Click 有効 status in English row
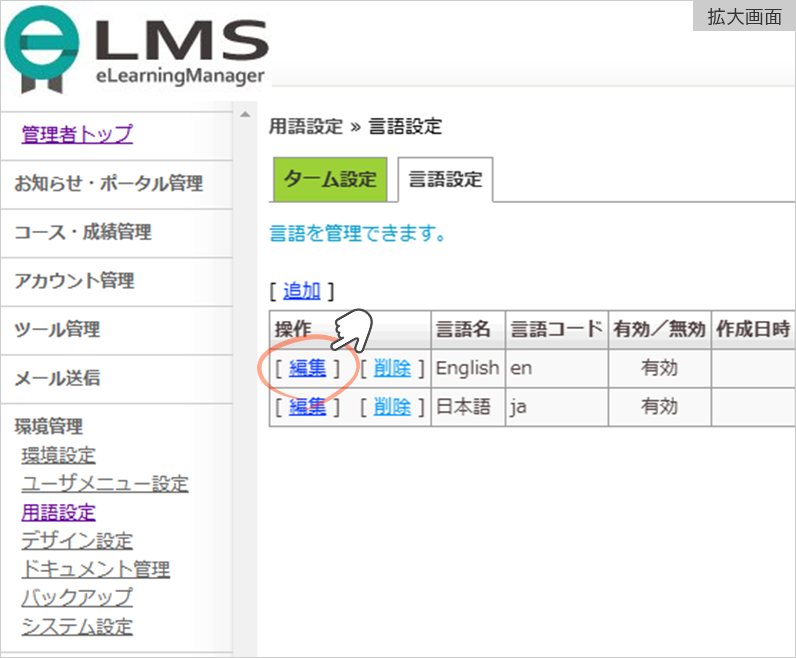This screenshot has height=658, width=796. pyautogui.click(x=659, y=368)
